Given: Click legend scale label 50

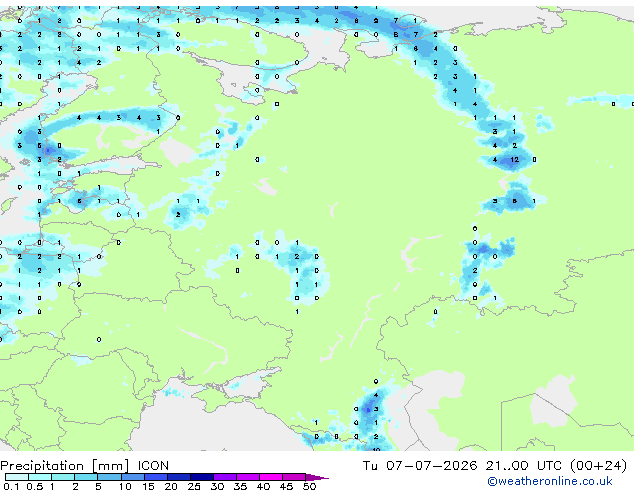Looking at the screenshot, I should (x=309, y=486).
